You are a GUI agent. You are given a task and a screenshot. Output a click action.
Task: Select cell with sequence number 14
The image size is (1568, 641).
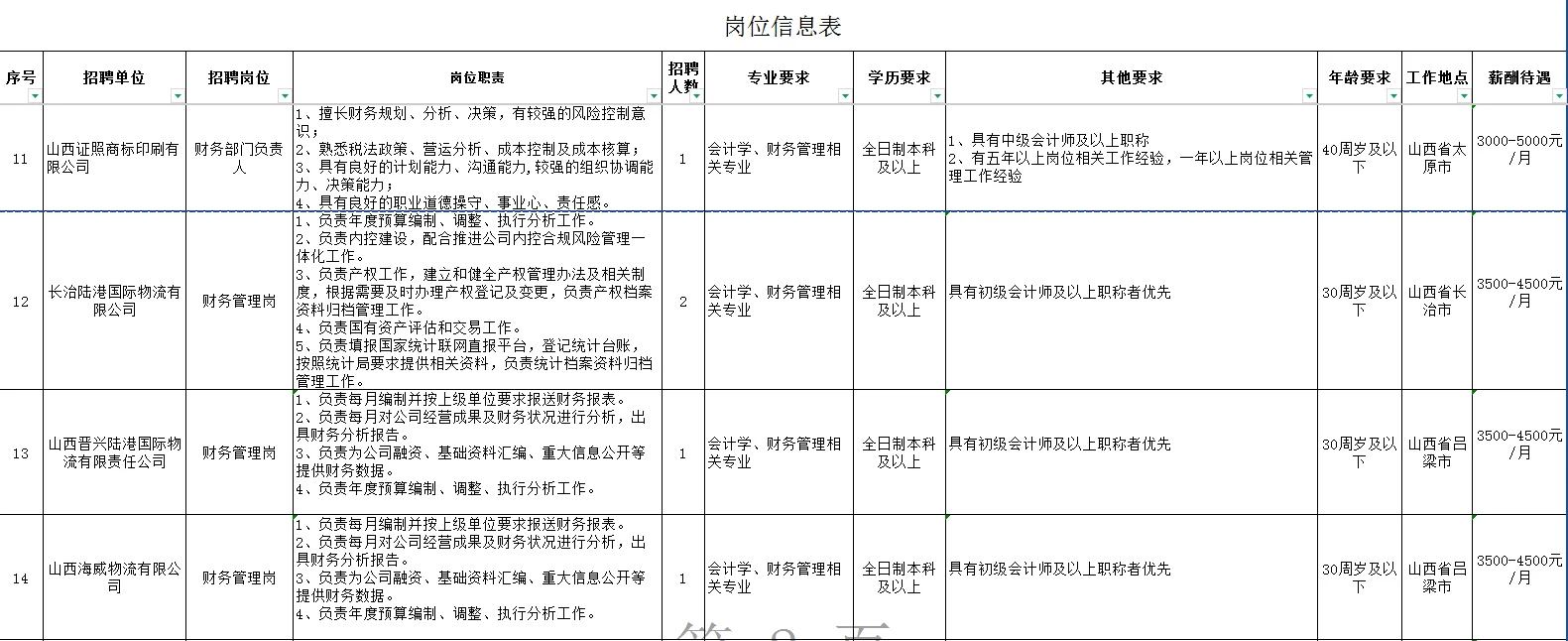[22, 577]
